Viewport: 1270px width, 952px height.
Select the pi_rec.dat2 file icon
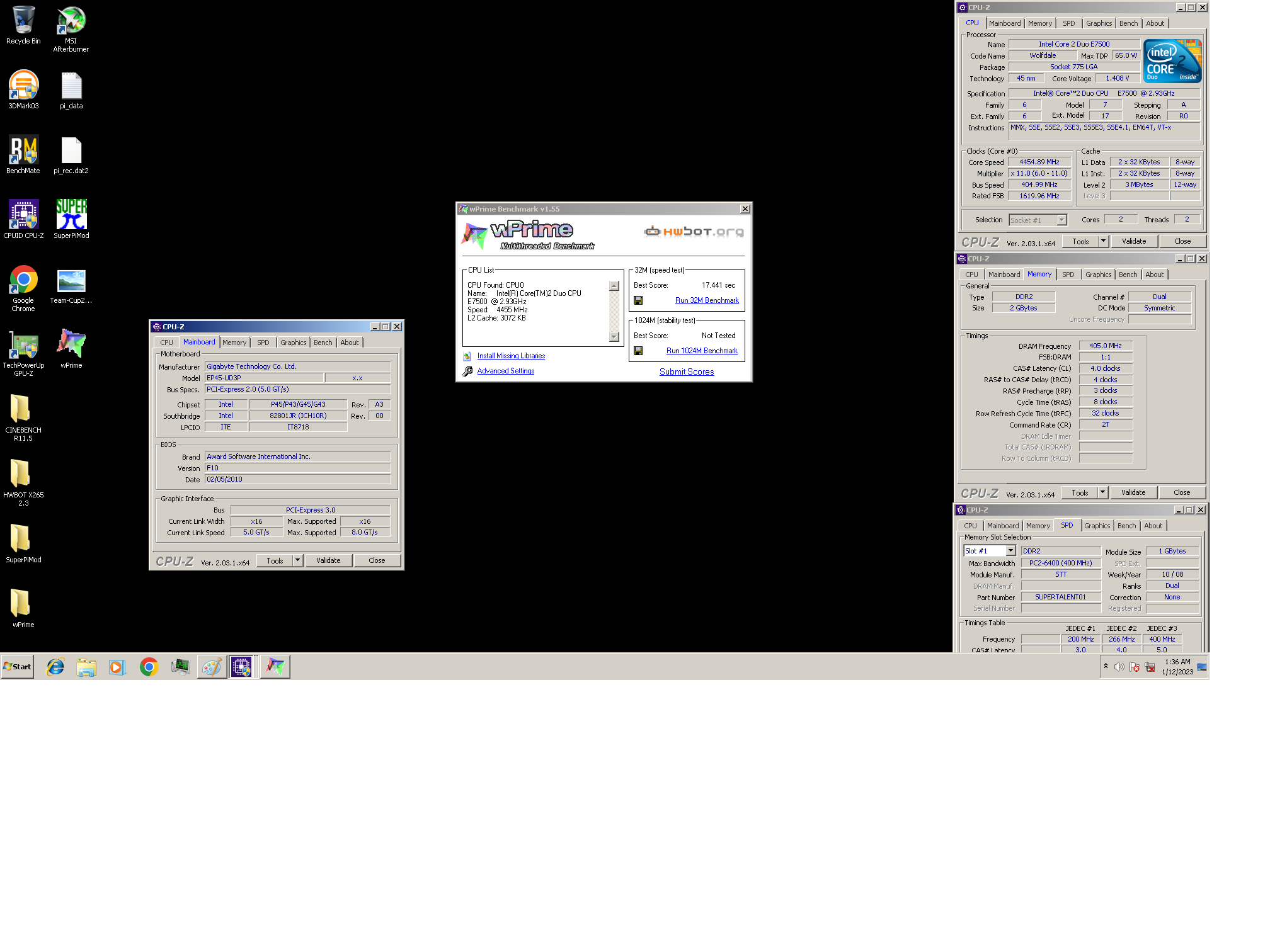point(71,154)
